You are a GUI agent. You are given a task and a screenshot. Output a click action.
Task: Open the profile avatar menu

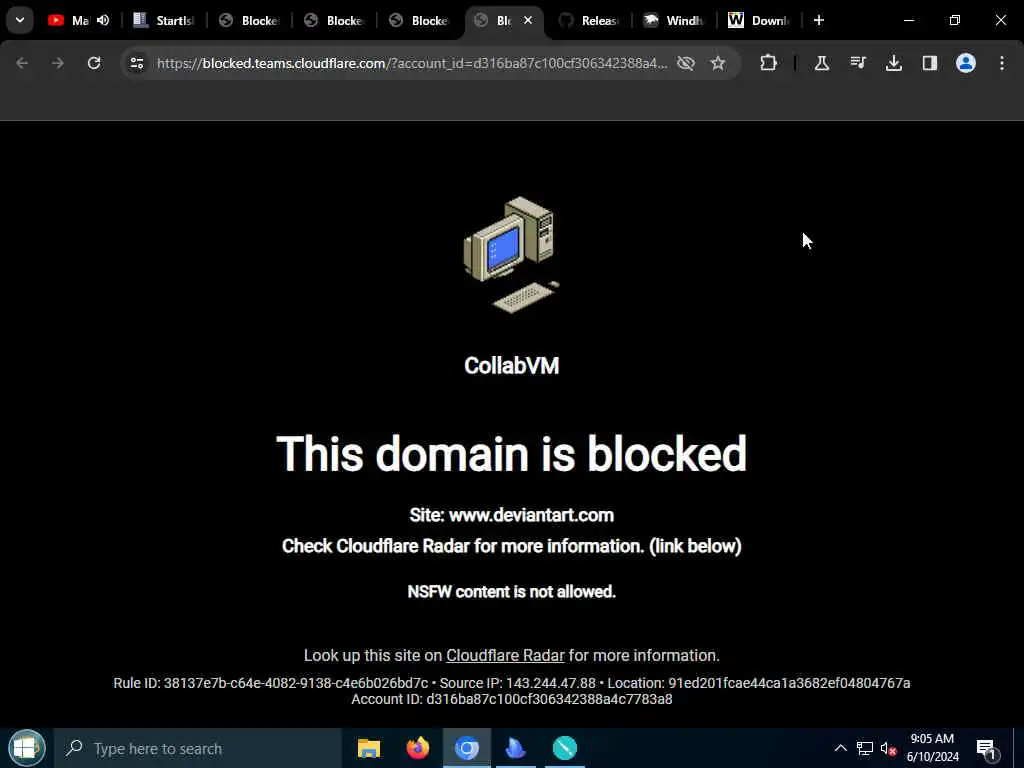tap(966, 63)
